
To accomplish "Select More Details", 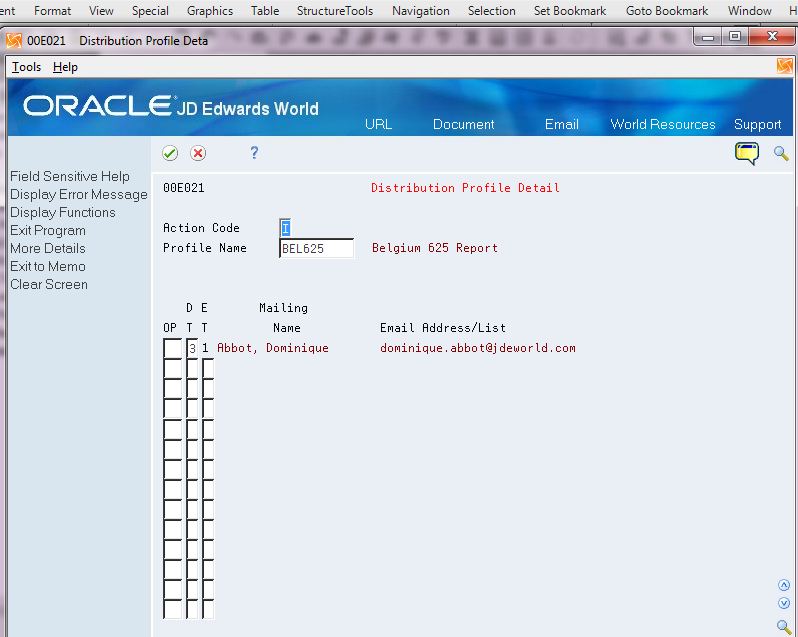I will (48, 248).
